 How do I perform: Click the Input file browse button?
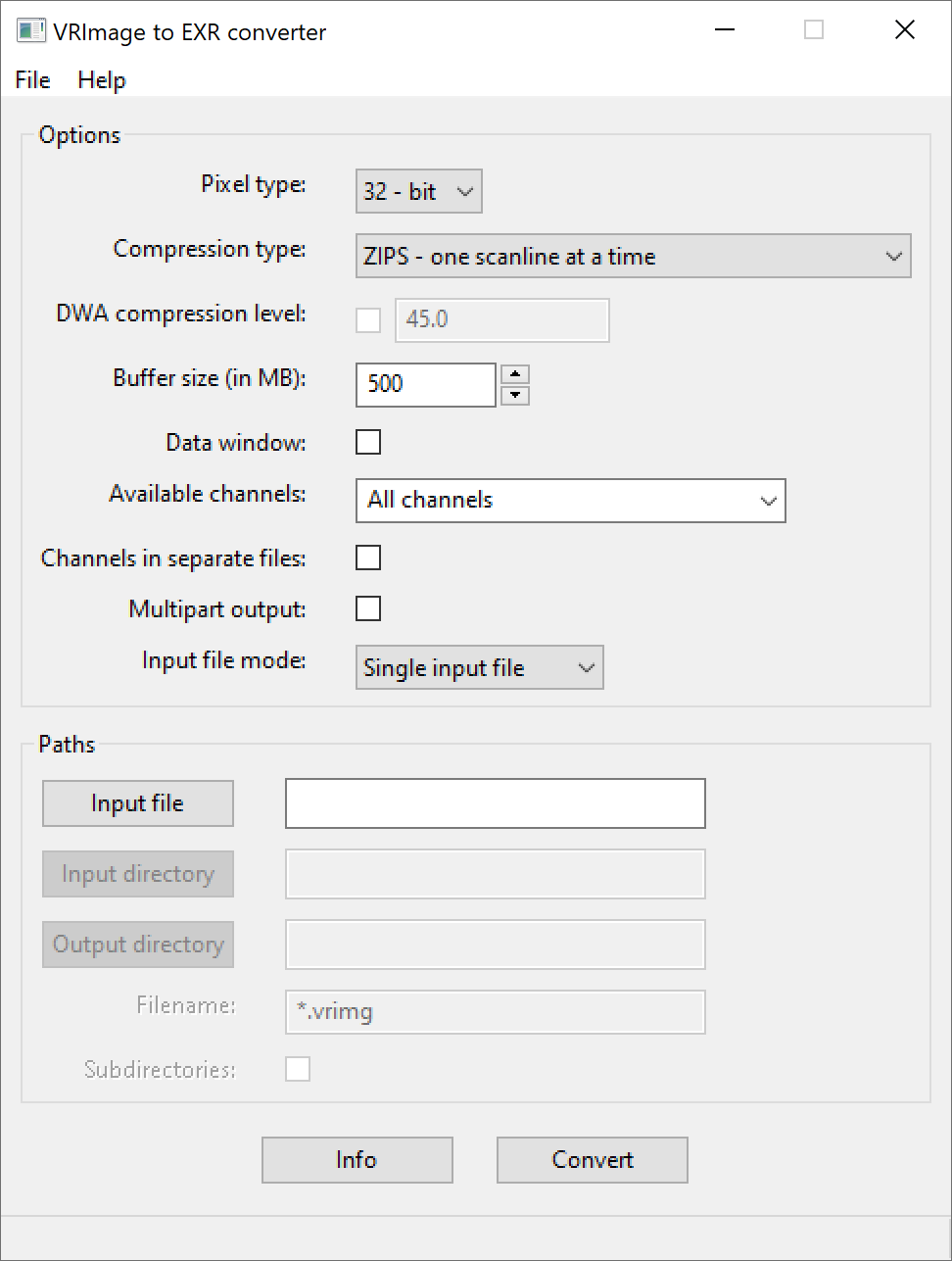pos(137,802)
